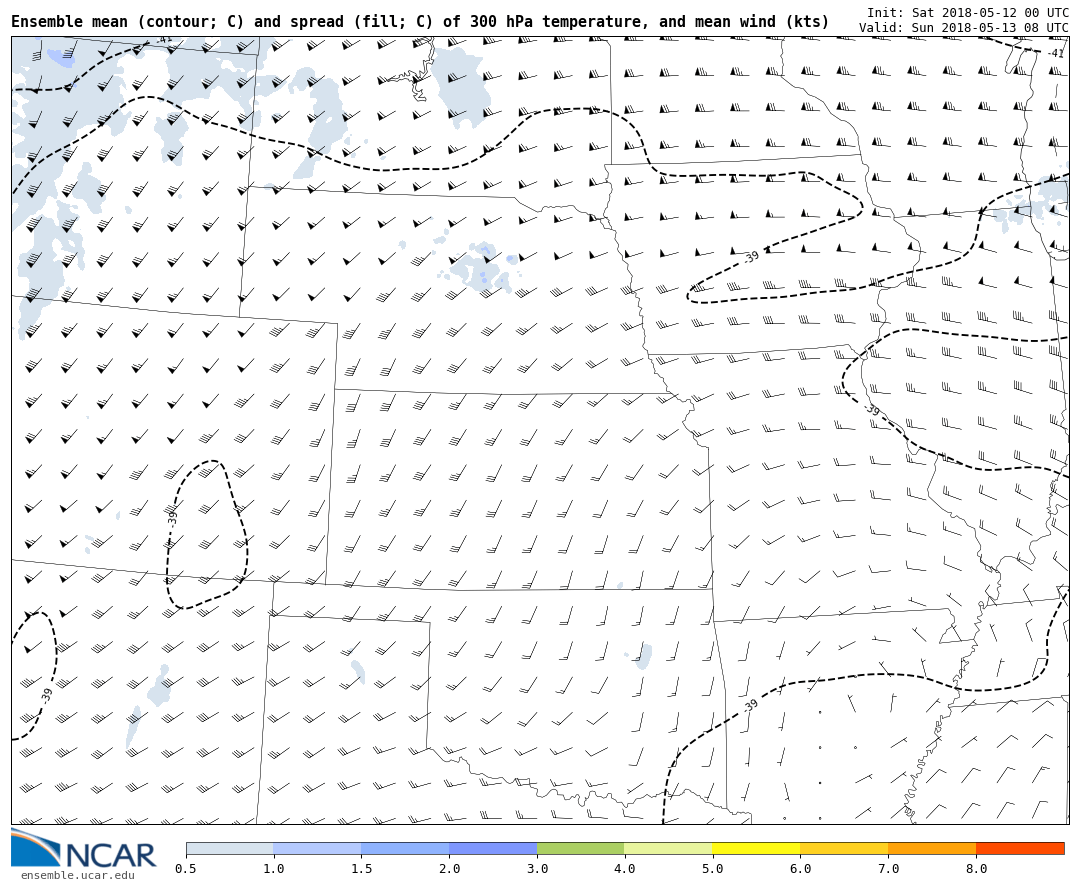The image size is (1080, 887).
Task: Pick the red-orange colorbar segment above 8.0
Action: tap(1020, 848)
